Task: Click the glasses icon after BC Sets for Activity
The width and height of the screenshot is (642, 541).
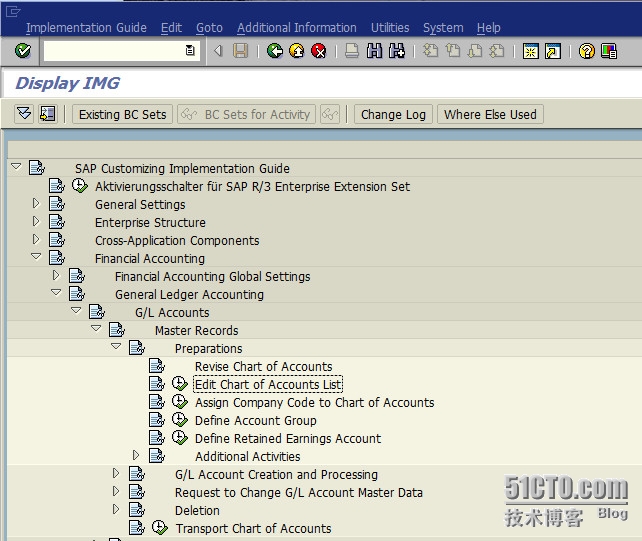Action: pos(330,114)
